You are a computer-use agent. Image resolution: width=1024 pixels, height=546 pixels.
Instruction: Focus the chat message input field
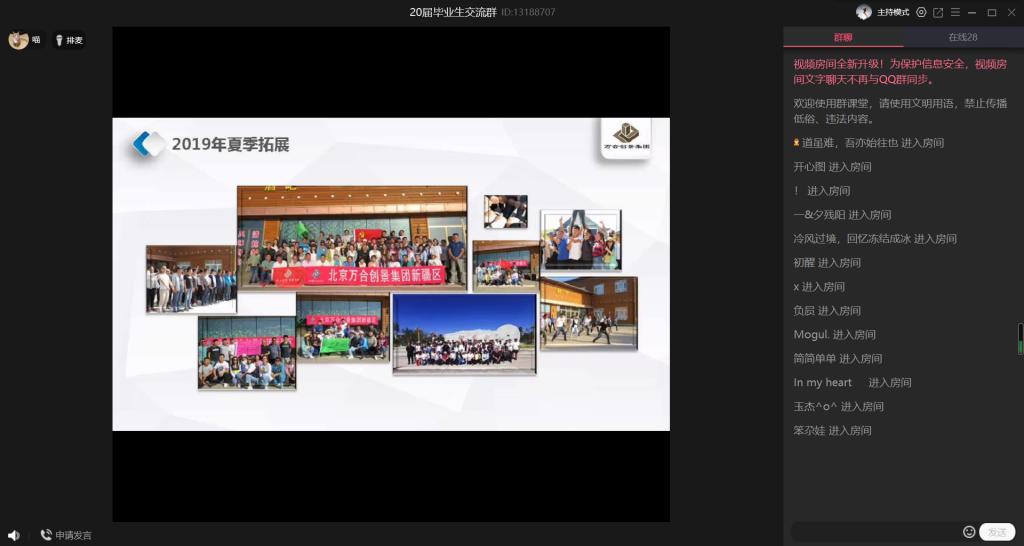(875, 532)
